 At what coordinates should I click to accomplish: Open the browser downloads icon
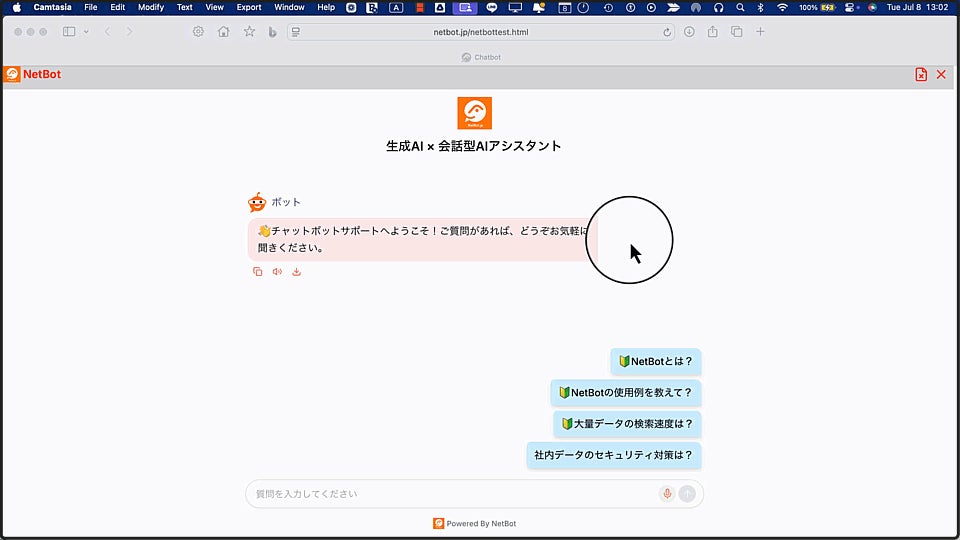[689, 32]
